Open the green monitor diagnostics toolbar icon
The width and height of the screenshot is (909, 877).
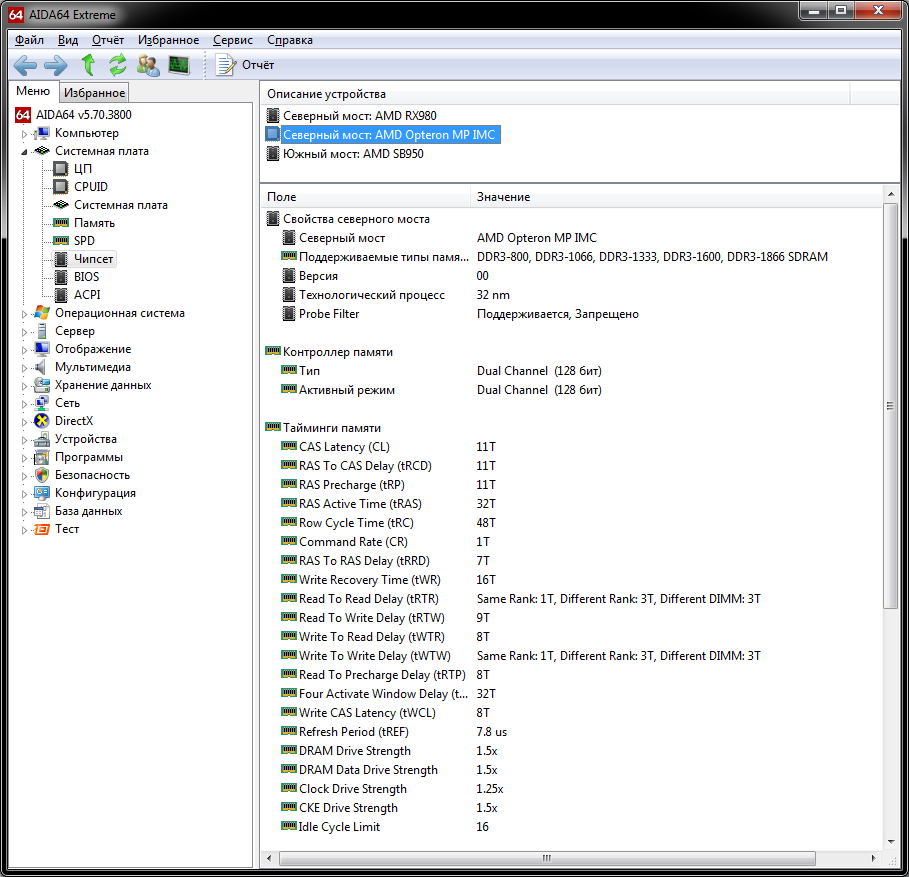click(x=179, y=64)
